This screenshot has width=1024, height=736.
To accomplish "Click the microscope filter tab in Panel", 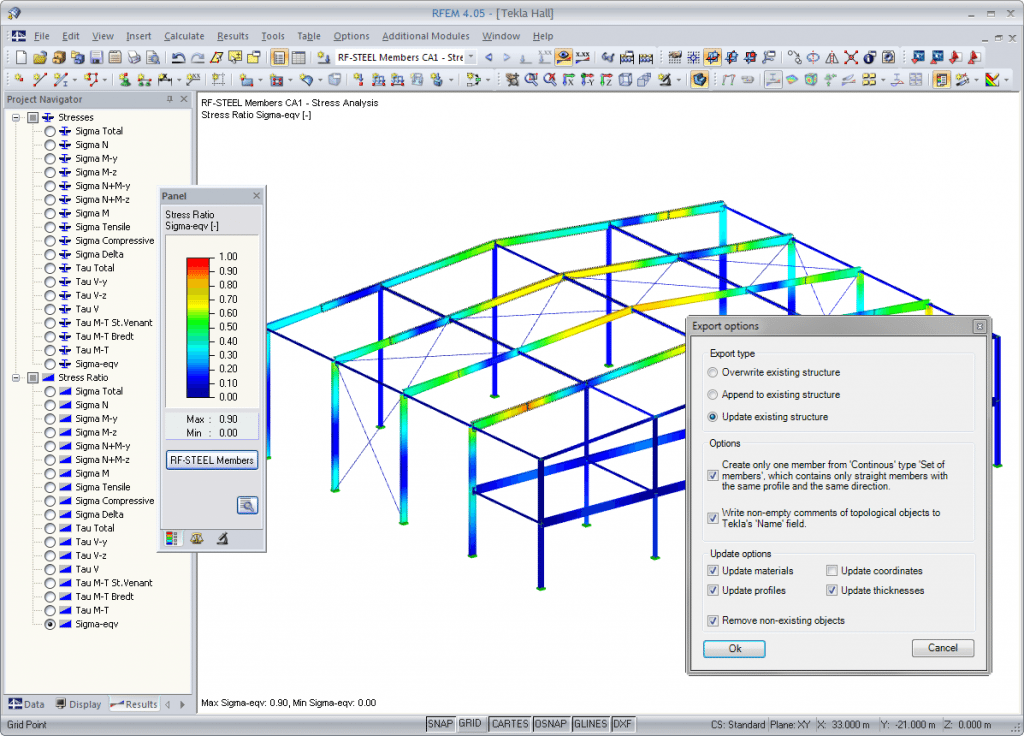I will 221,539.
